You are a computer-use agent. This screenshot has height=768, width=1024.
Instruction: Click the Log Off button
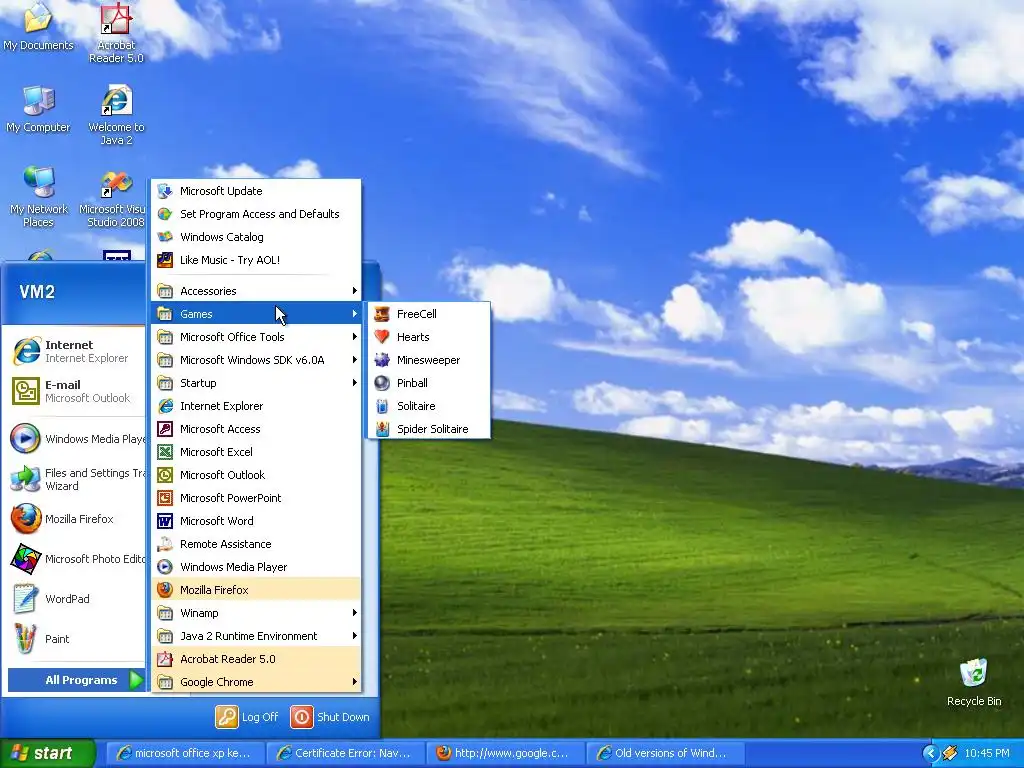coord(247,717)
